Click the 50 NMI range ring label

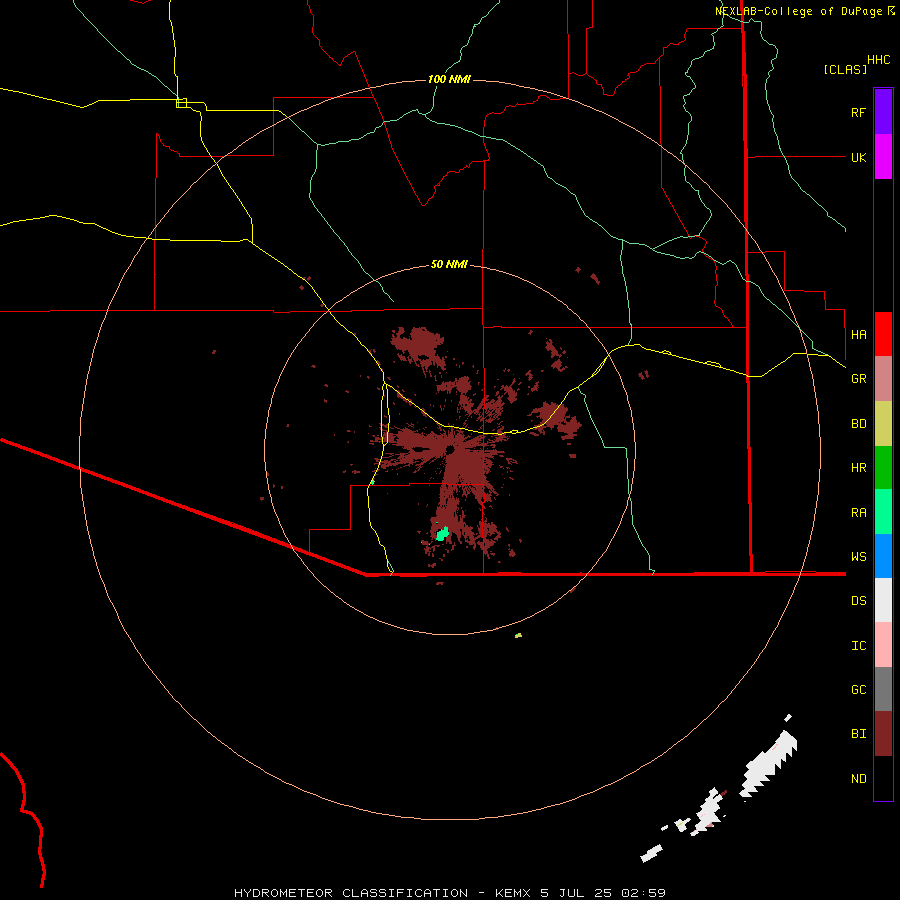[x=449, y=264]
